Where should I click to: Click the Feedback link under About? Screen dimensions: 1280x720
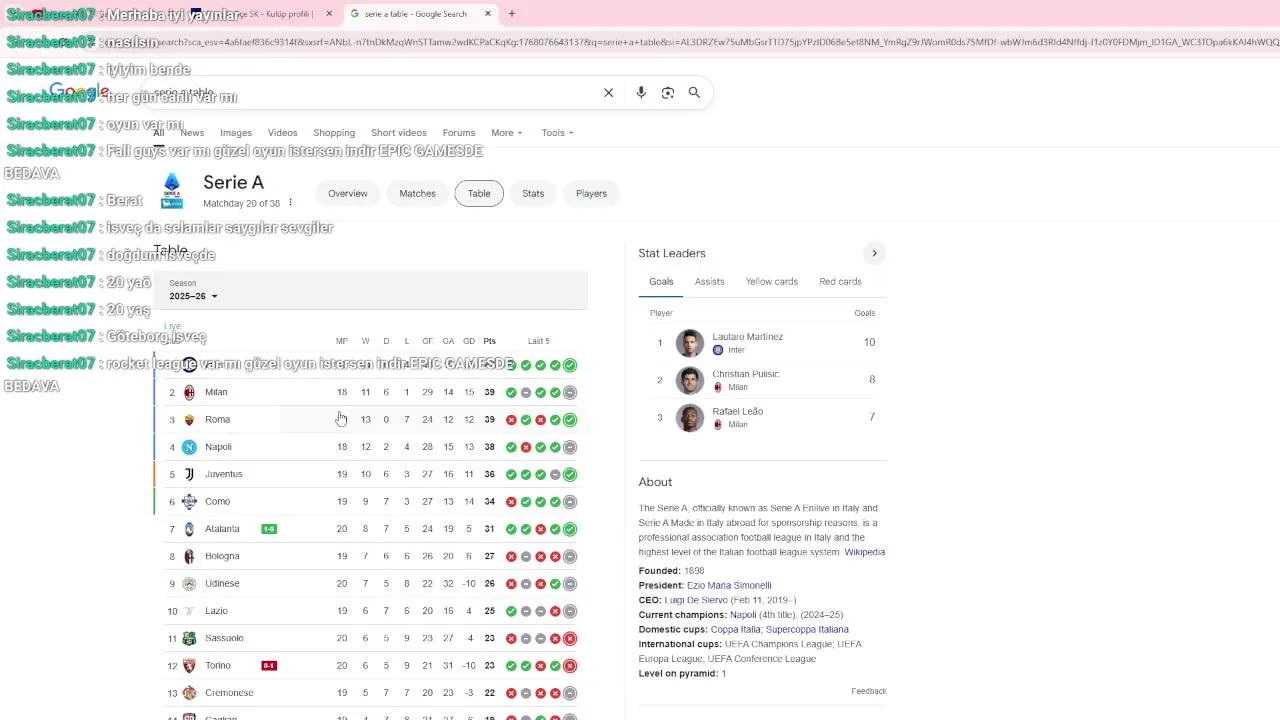(869, 691)
